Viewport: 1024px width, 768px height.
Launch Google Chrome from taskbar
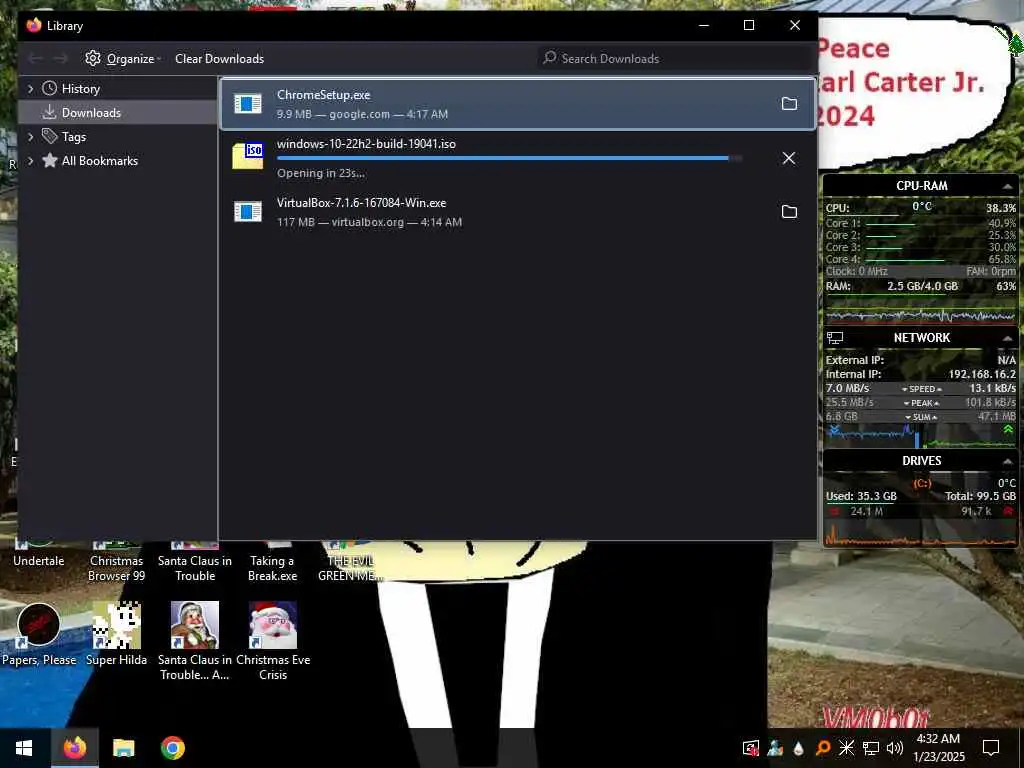[172, 748]
